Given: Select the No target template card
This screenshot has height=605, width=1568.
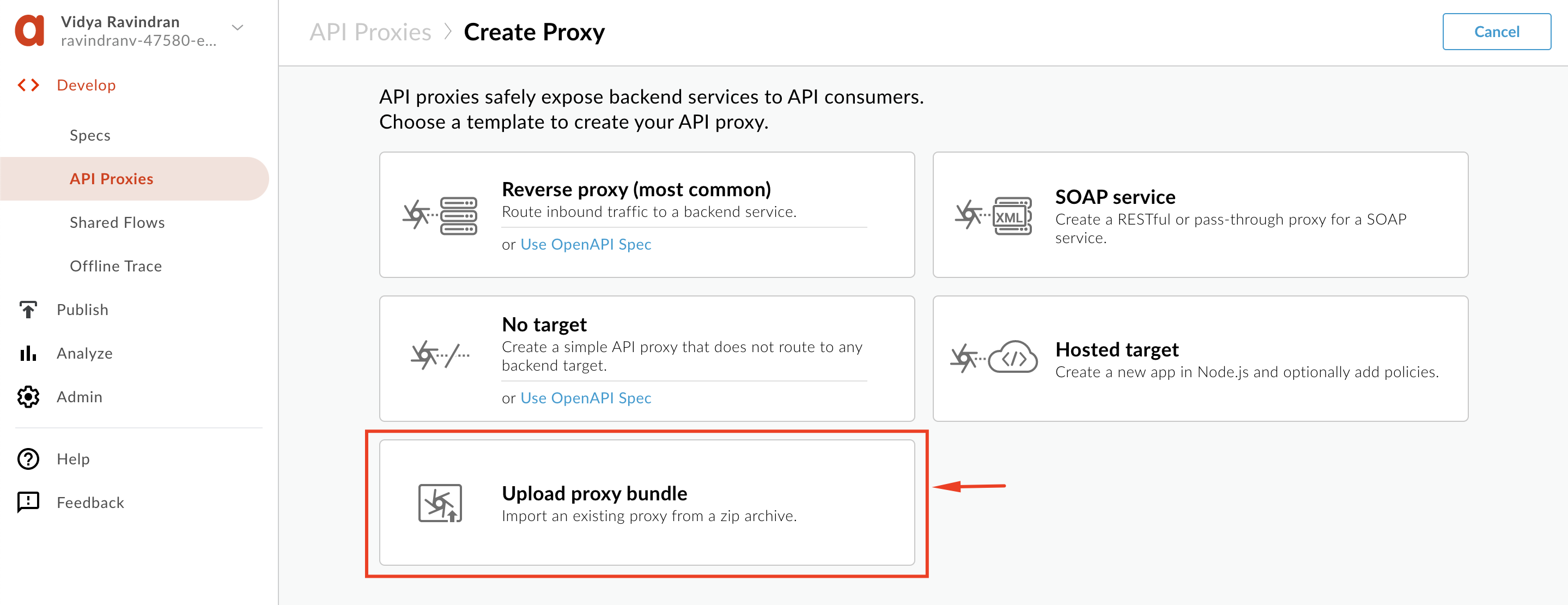Looking at the screenshot, I should [647, 359].
